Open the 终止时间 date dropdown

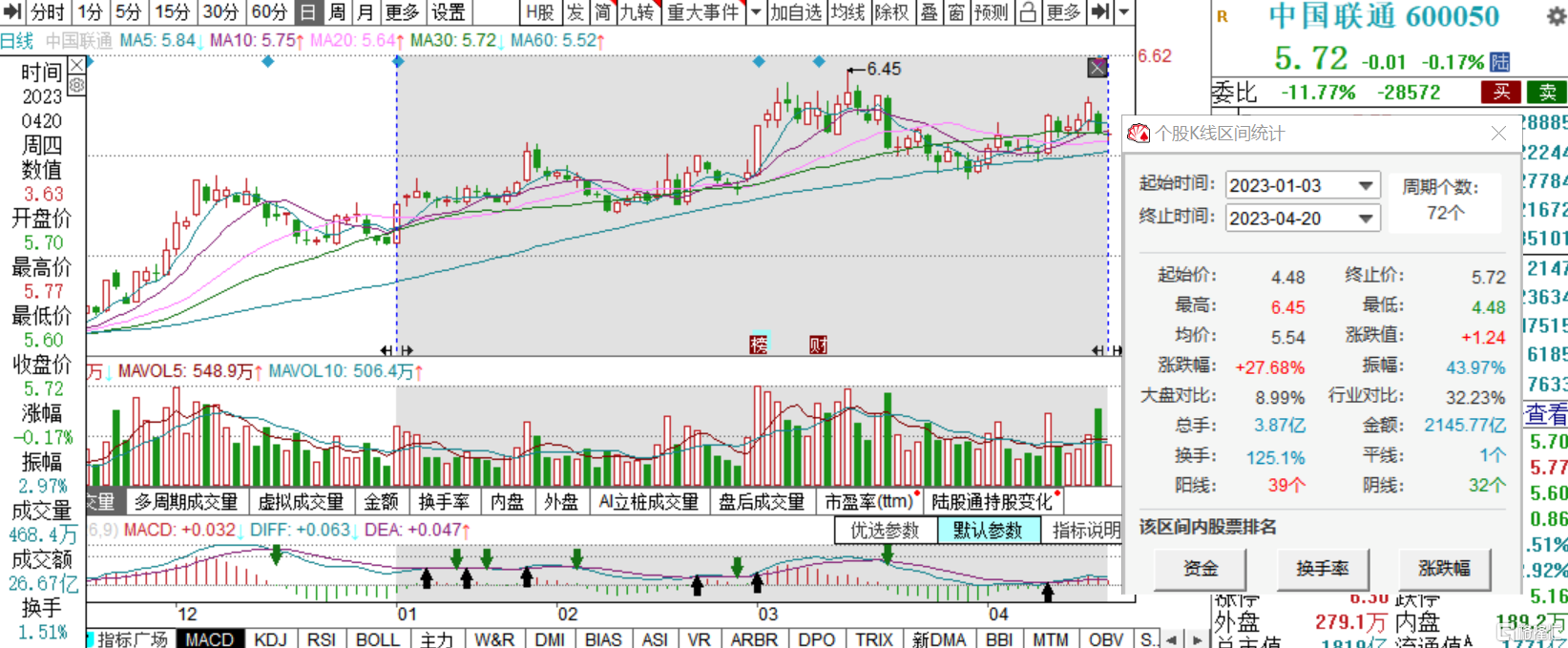coord(1366,219)
